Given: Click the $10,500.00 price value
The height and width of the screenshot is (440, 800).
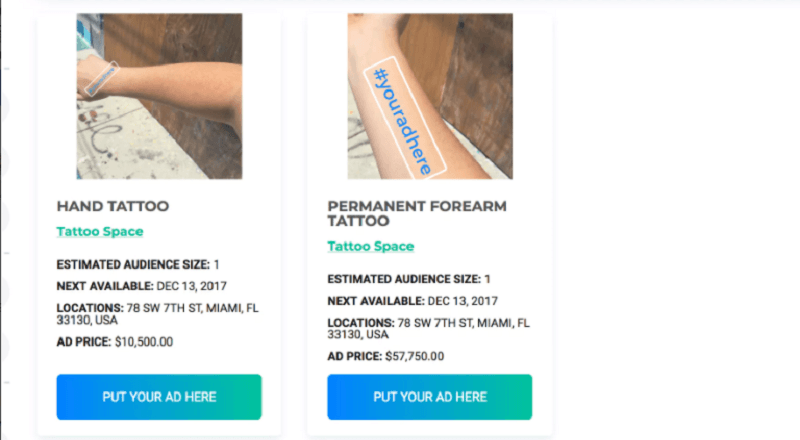Looking at the screenshot, I should (x=144, y=341).
